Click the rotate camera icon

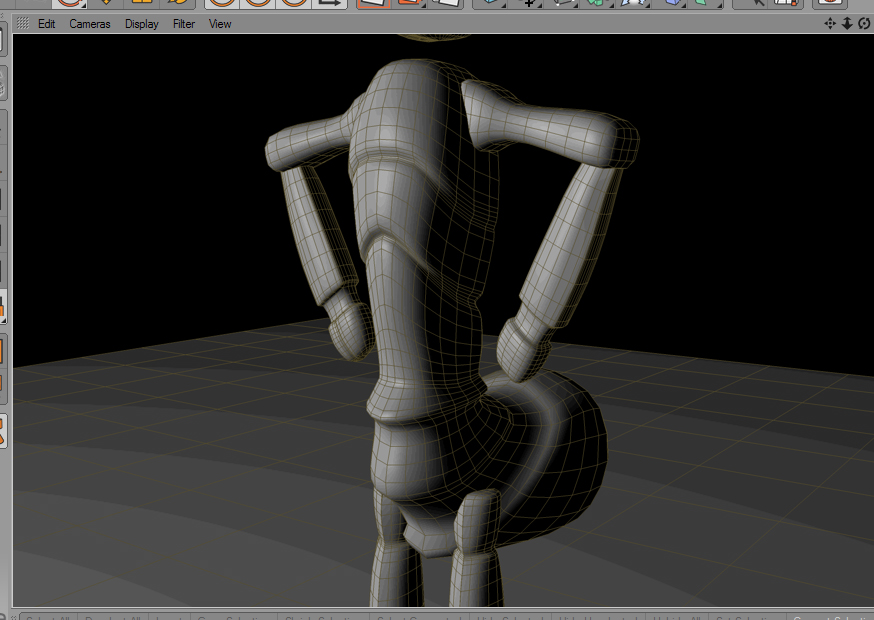point(864,23)
